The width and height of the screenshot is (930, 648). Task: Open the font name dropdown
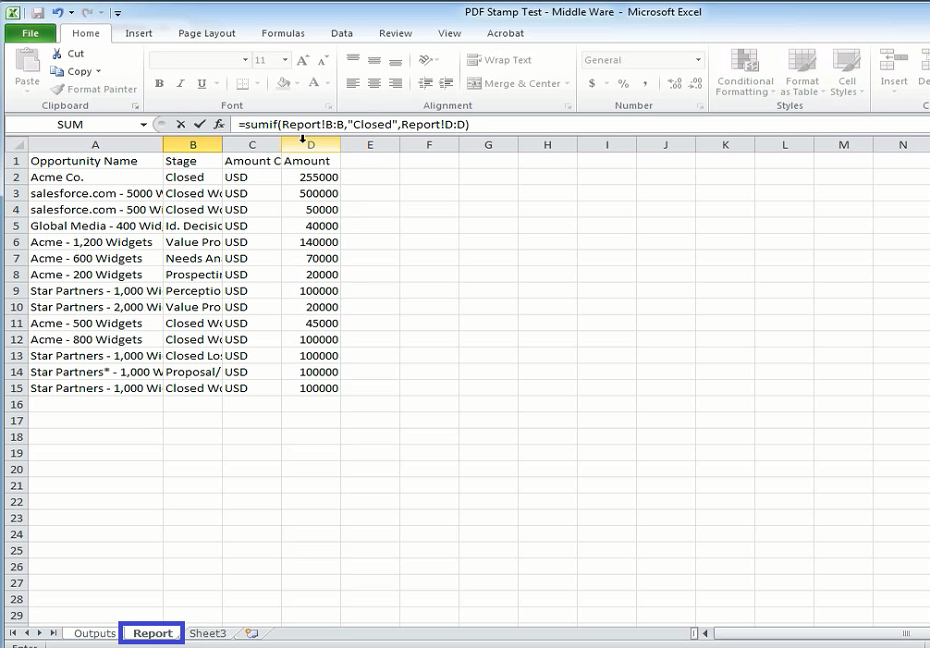245,60
